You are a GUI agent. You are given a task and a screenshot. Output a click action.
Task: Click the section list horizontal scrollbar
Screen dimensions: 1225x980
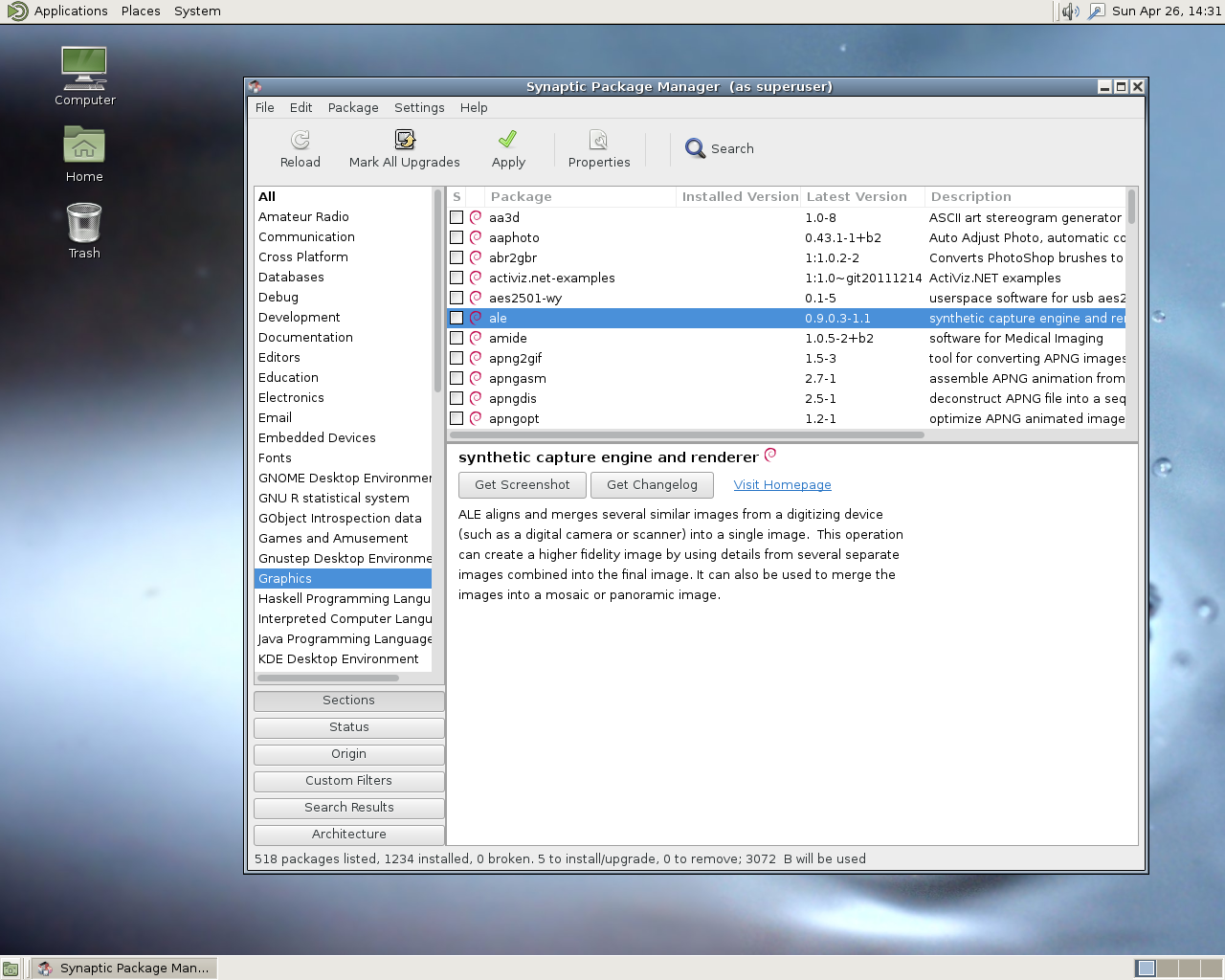click(328, 678)
